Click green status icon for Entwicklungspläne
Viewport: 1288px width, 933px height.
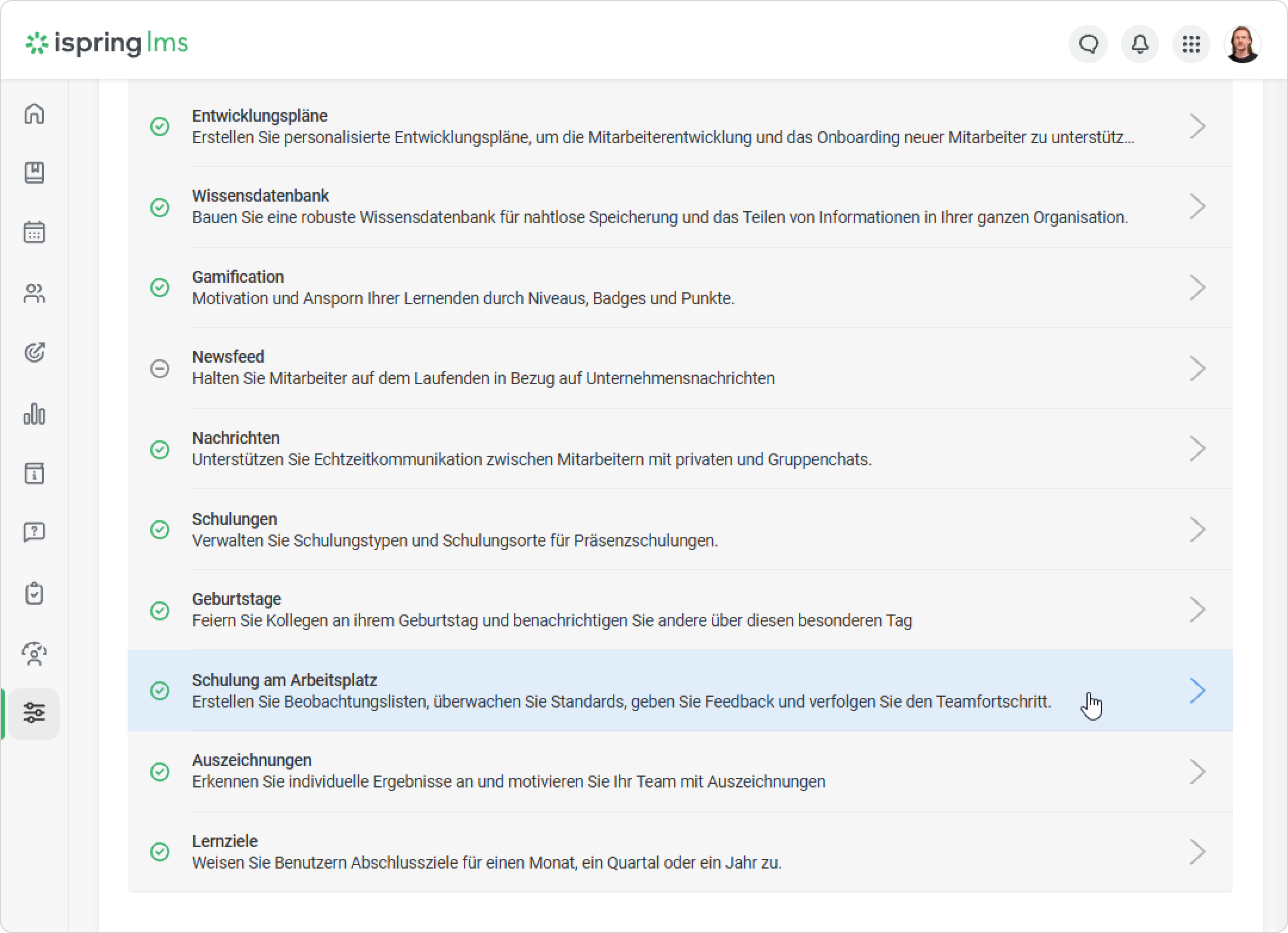(x=160, y=126)
